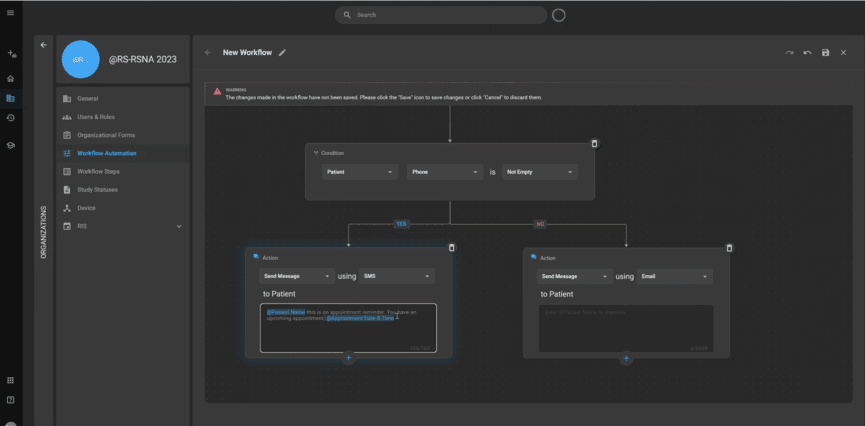This screenshot has height=426, width=865.
Task: Open the help question mark icon
Action: point(10,400)
